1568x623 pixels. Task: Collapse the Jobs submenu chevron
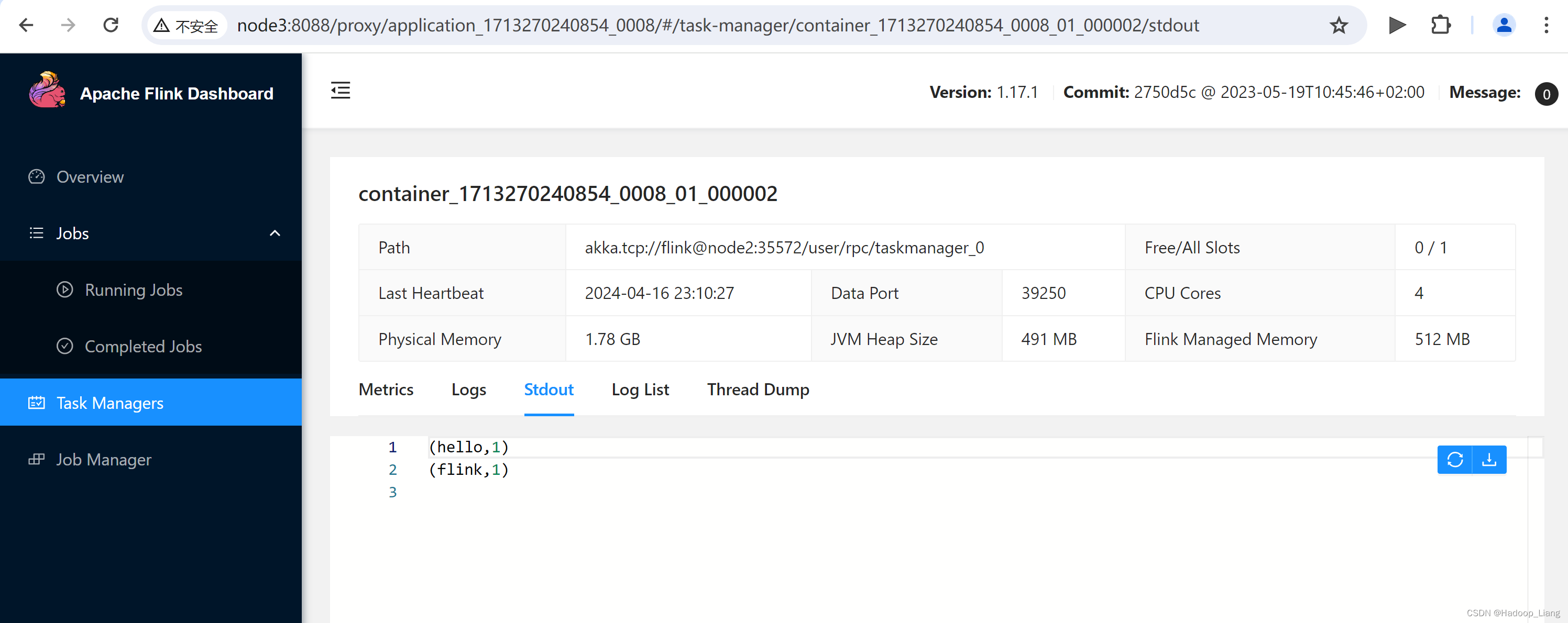pyautogui.click(x=275, y=233)
